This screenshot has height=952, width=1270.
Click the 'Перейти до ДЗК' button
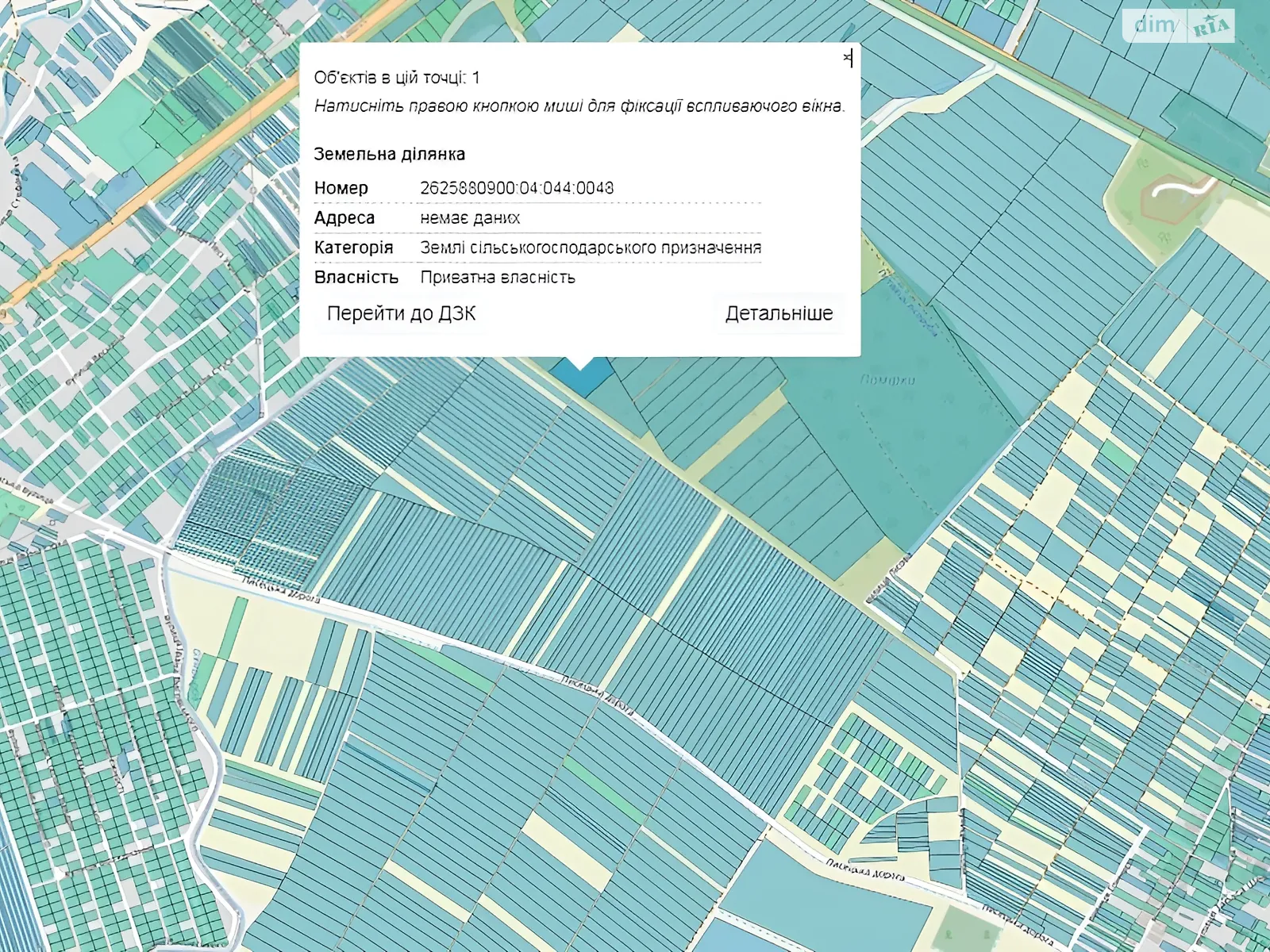401,313
